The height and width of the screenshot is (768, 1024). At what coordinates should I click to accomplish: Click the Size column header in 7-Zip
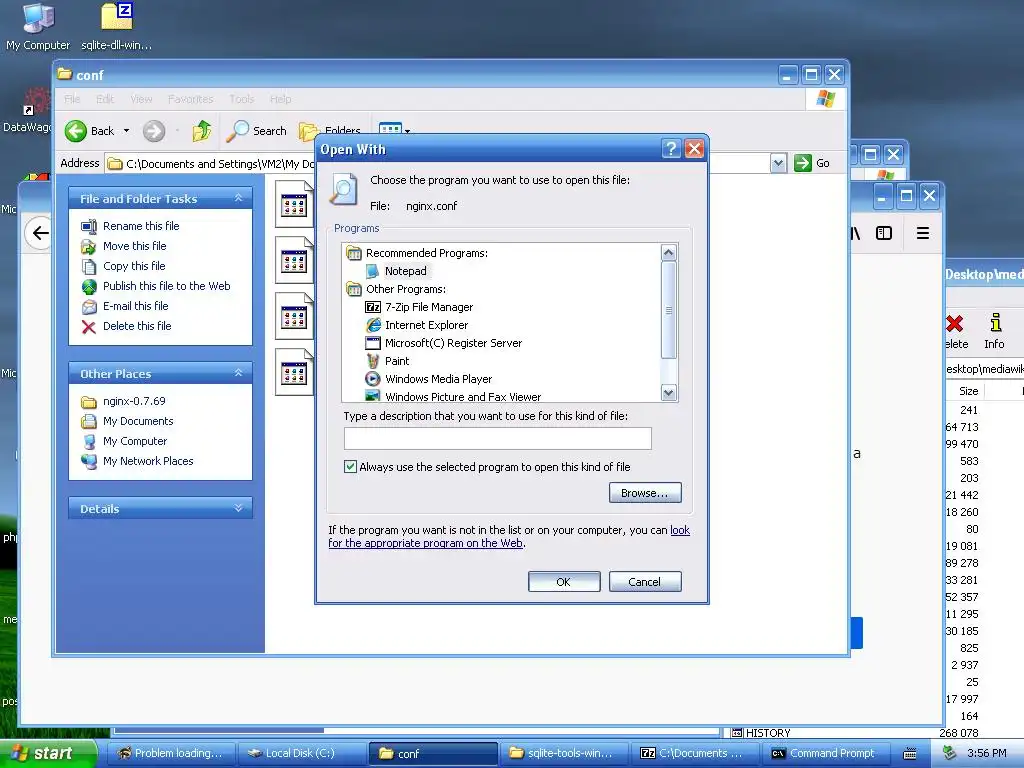tap(968, 391)
